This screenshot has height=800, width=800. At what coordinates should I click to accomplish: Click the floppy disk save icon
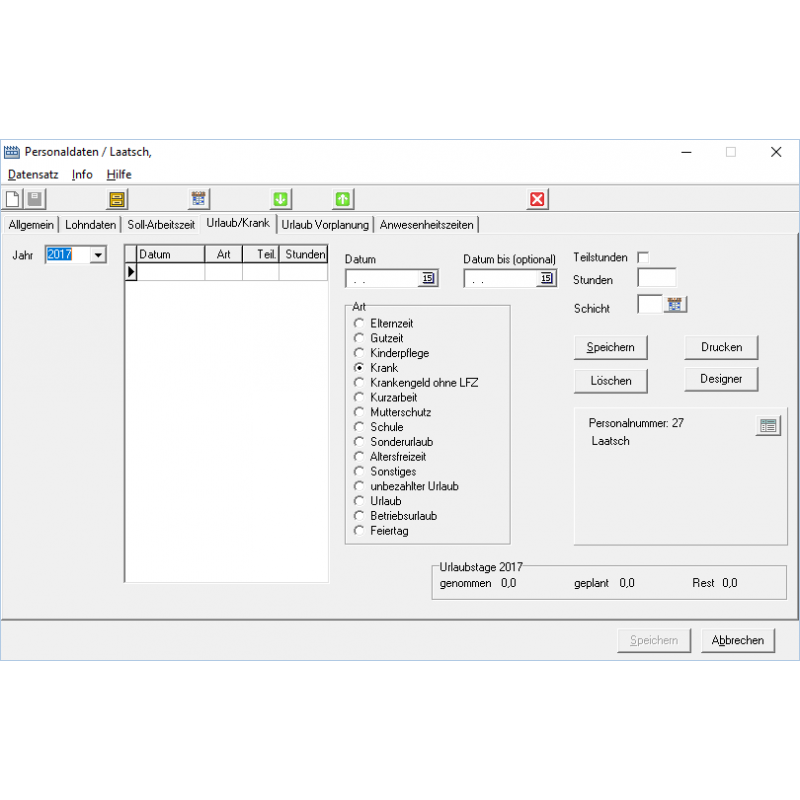pyautogui.click(x=35, y=199)
